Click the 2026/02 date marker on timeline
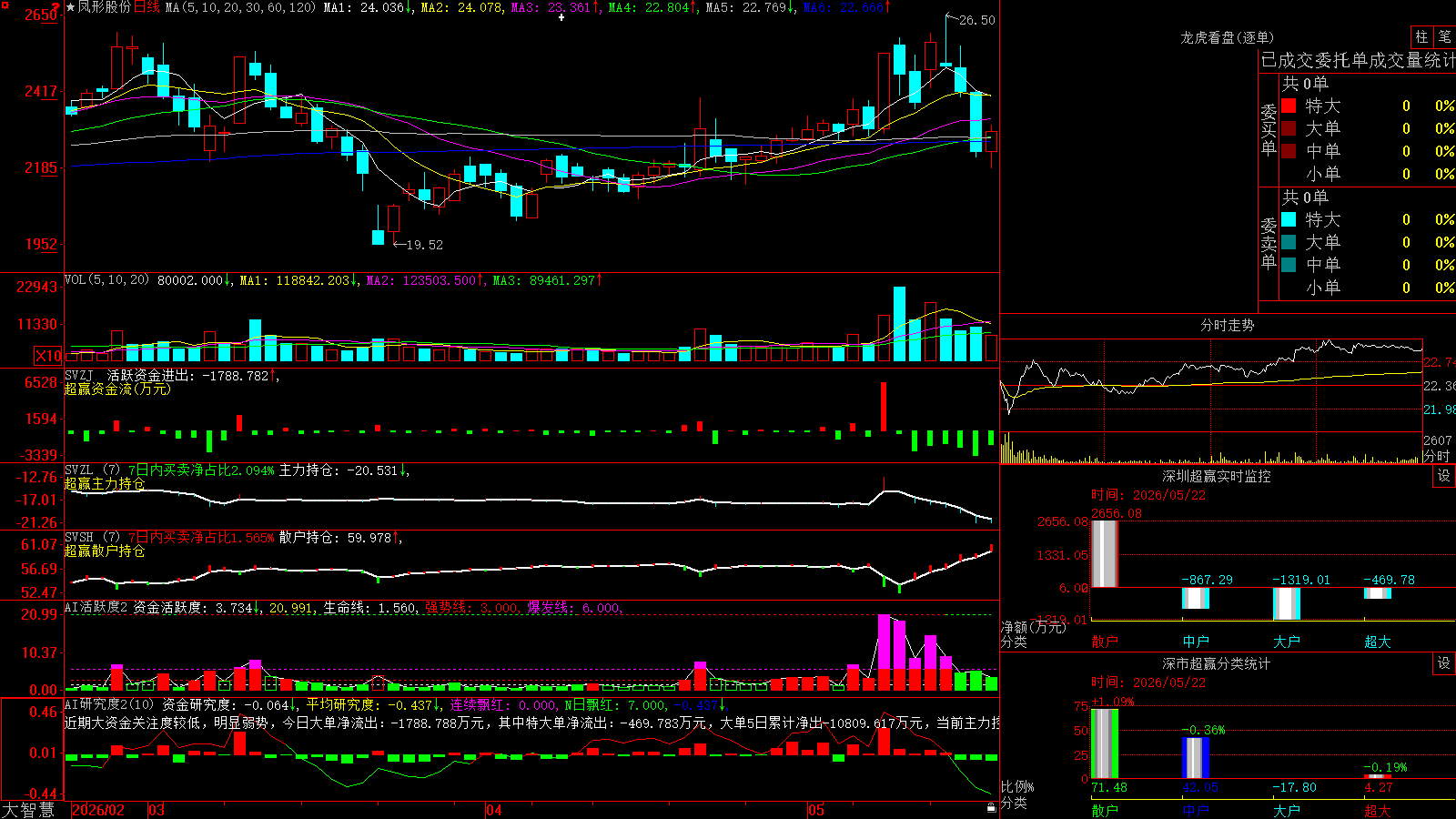The width and height of the screenshot is (1456, 819). pos(98,810)
